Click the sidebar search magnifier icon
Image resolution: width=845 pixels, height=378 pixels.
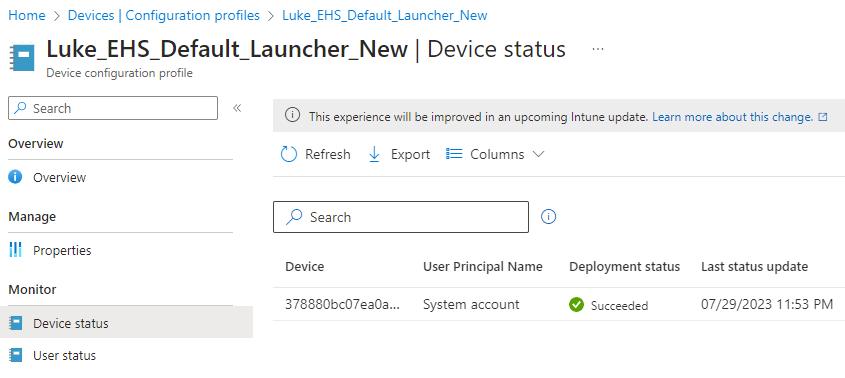click(x=20, y=108)
